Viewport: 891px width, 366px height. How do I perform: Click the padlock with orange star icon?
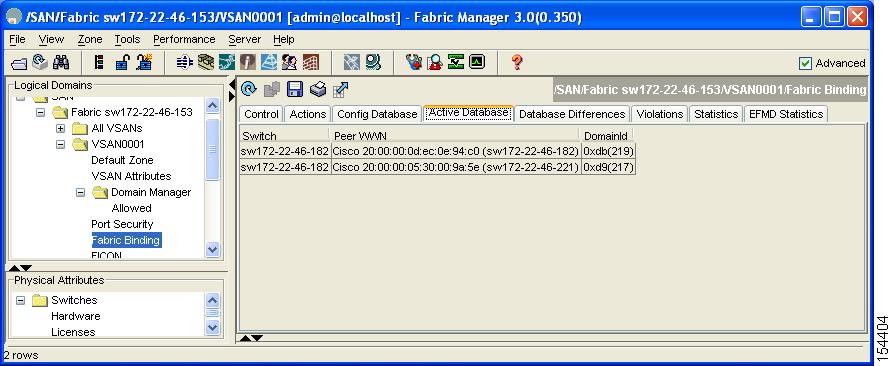144,63
